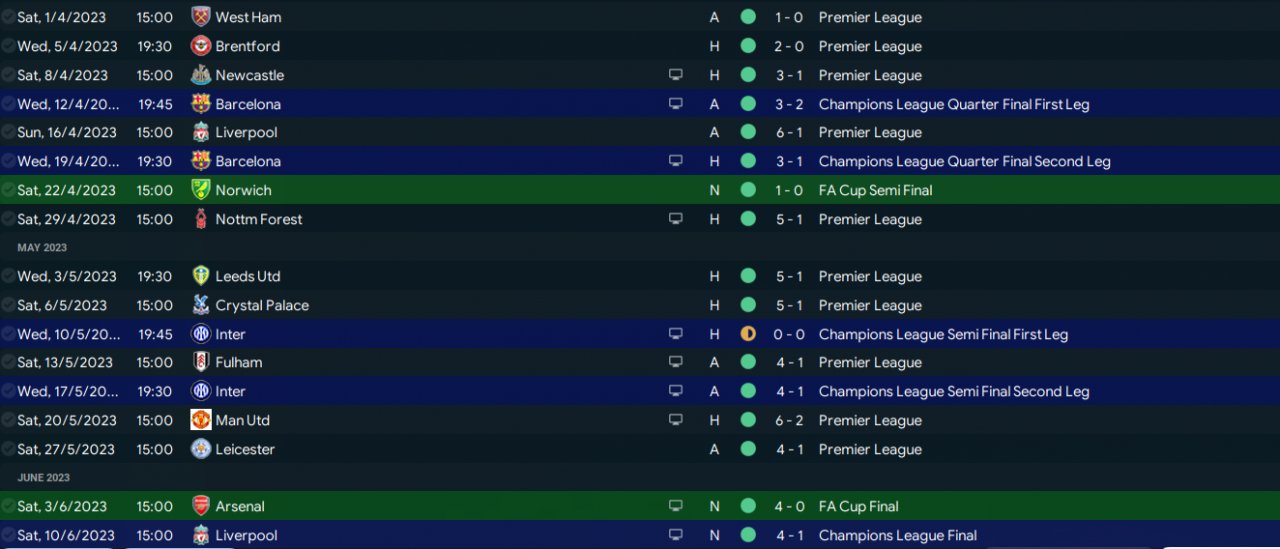Open Norwich via its club badge
Image resolution: width=1280 pixels, height=549 pixels.
[201, 190]
